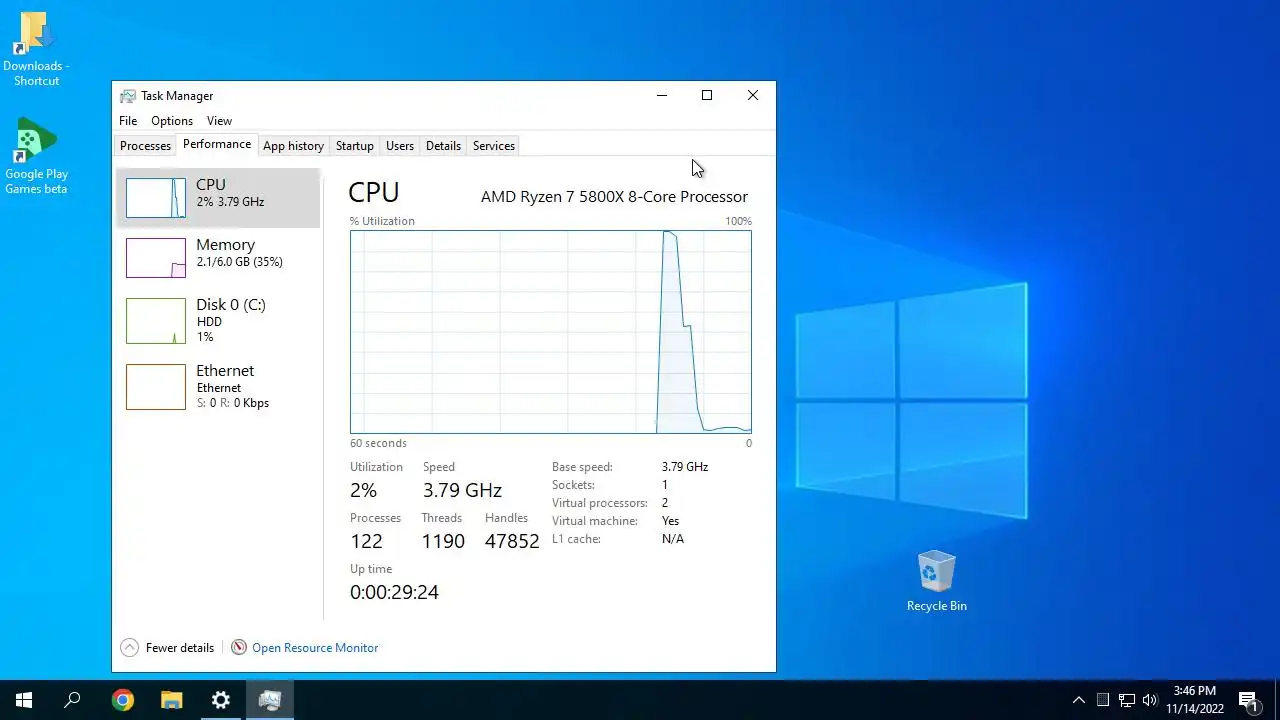This screenshot has width=1280, height=720.
Task: Click the Disk 0 (C:) sidebar label
Action: click(231, 305)
